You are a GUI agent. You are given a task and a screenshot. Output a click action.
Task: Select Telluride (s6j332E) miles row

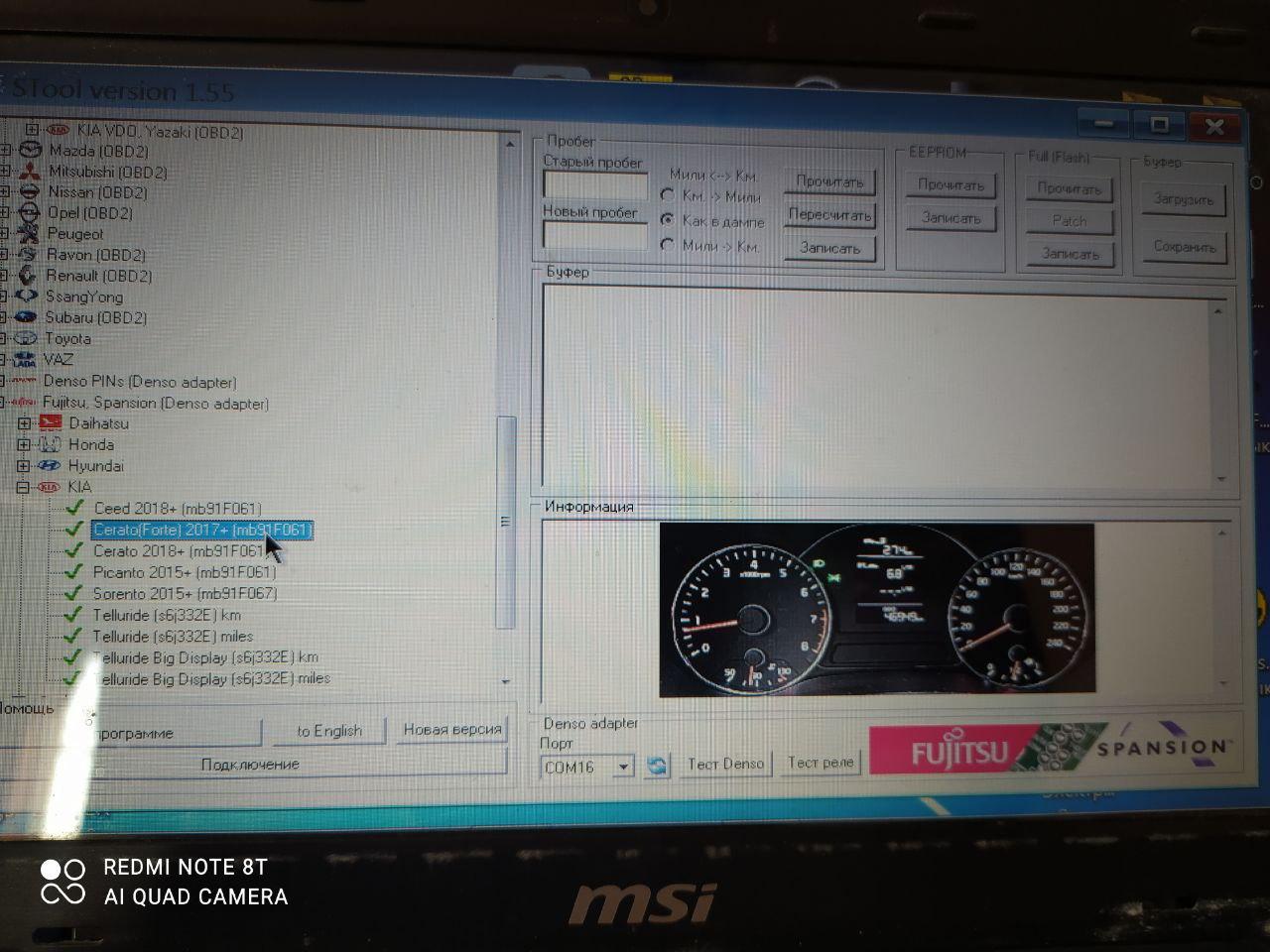click(x=173, y=637)
